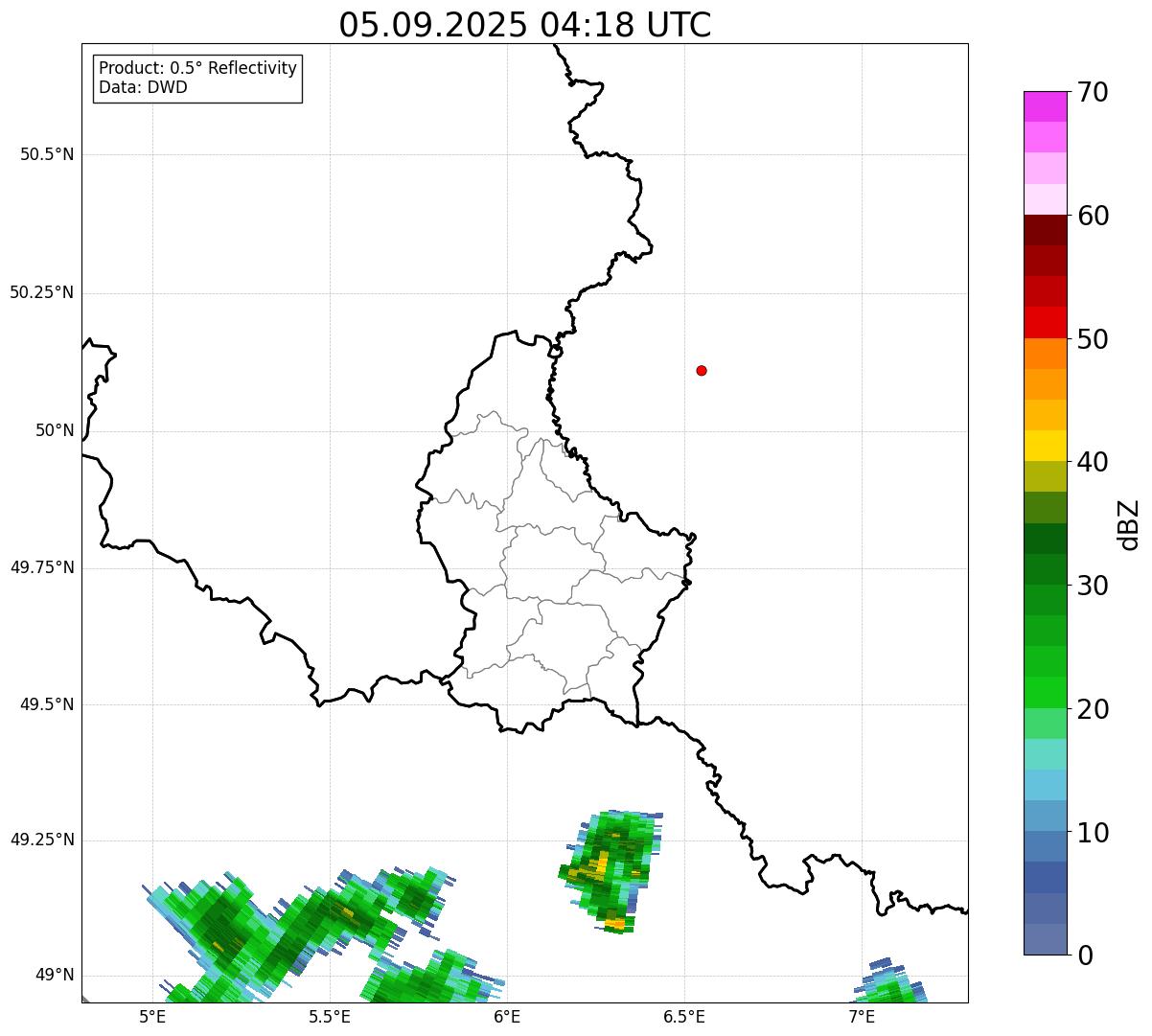This screenshot has height=1036, width=1152.
Task: Click the magenta top swatch of colorbar
Action: [x=1045, y=106]
